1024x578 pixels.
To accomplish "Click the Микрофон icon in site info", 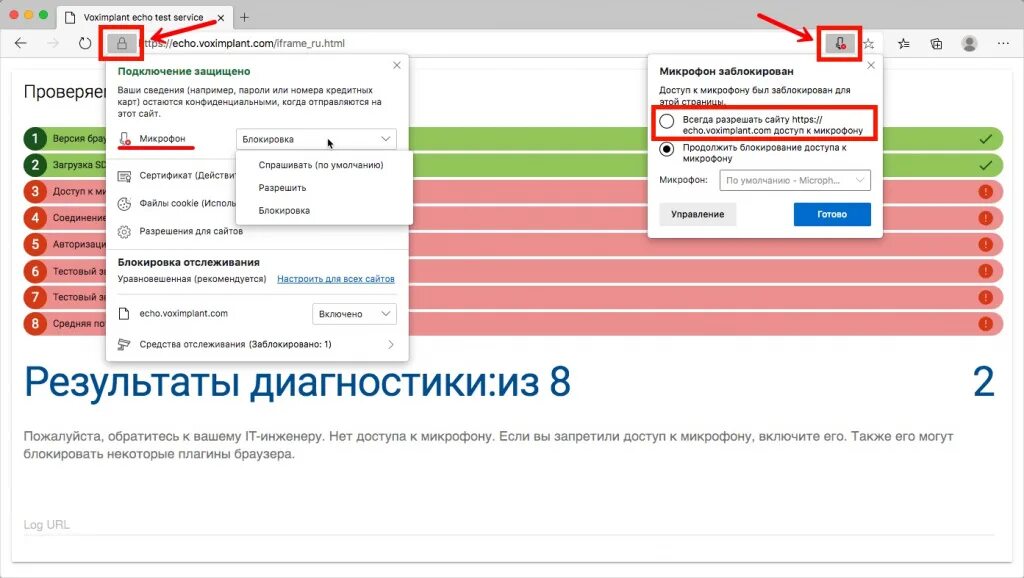I will click(125, 139).
